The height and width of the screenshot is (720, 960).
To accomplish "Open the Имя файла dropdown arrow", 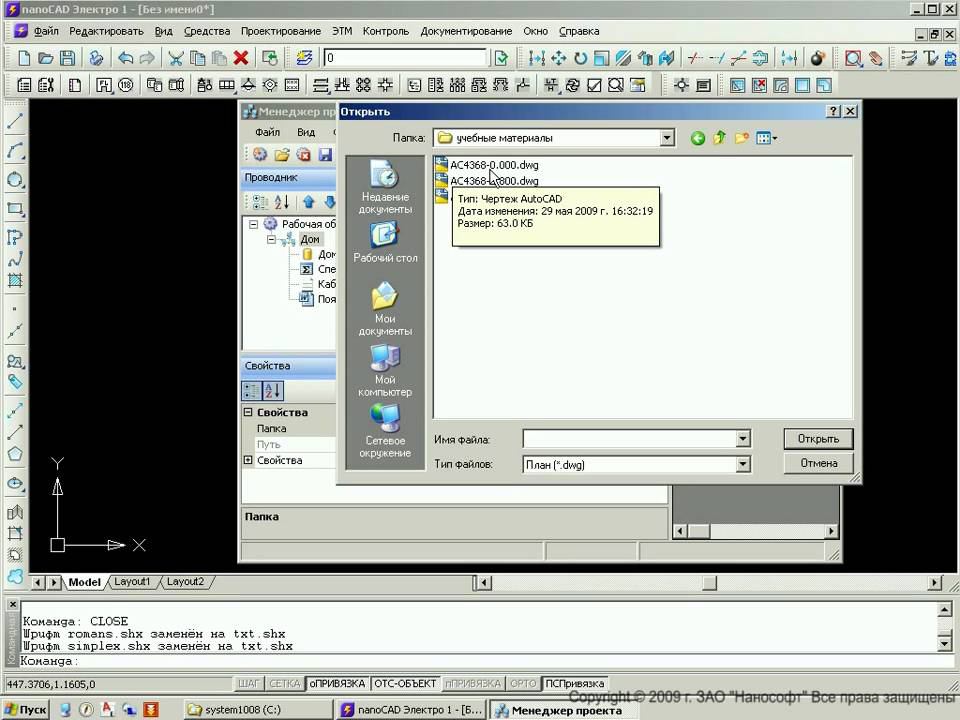I will point(743,438).
